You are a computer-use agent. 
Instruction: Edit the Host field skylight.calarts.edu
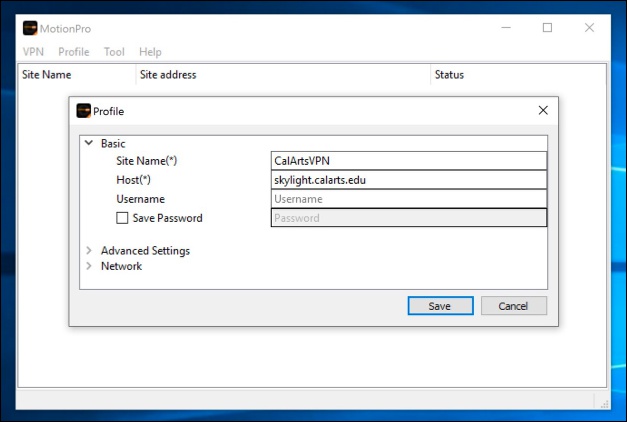click(409, 180)
